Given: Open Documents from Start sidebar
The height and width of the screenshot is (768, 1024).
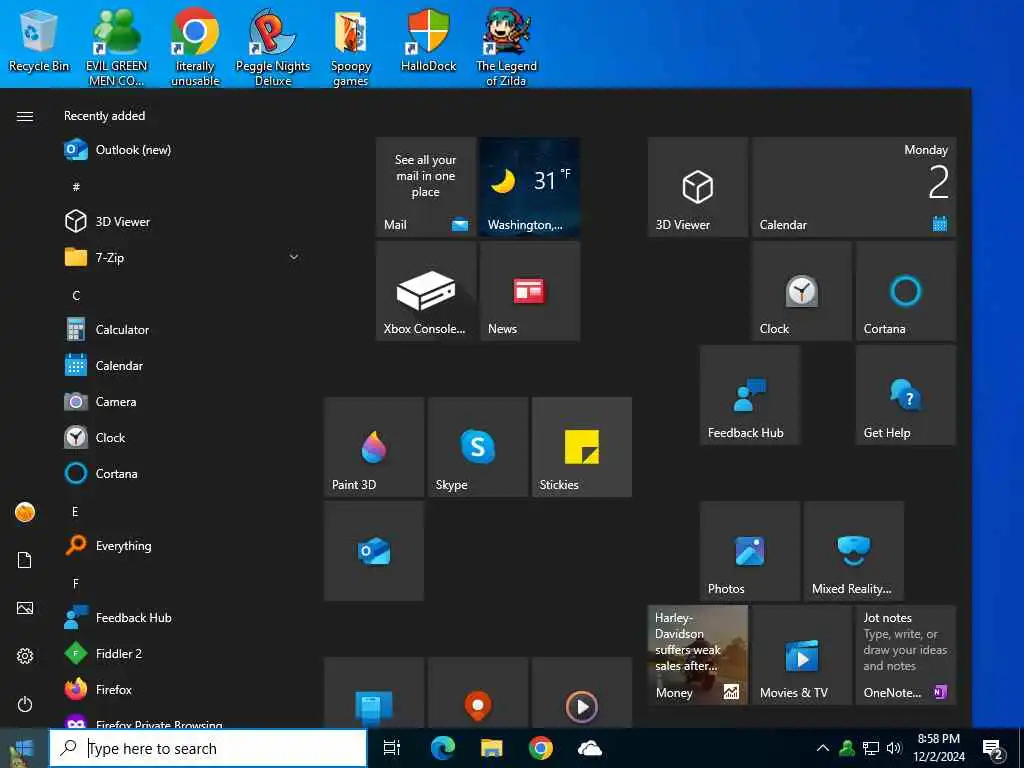Looking at the screenshot, I should point(25,560).
